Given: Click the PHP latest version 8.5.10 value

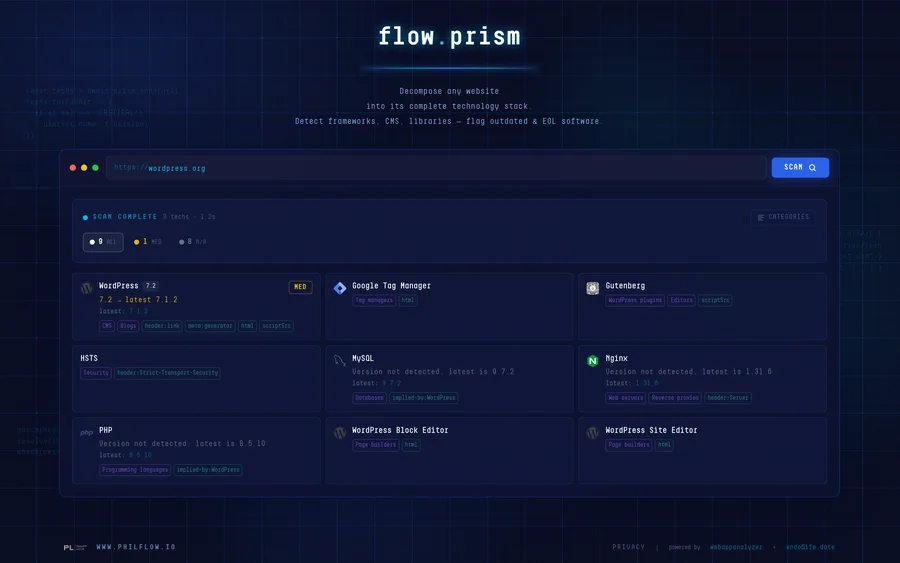Looking at the screenshot, I should (141, 455).
